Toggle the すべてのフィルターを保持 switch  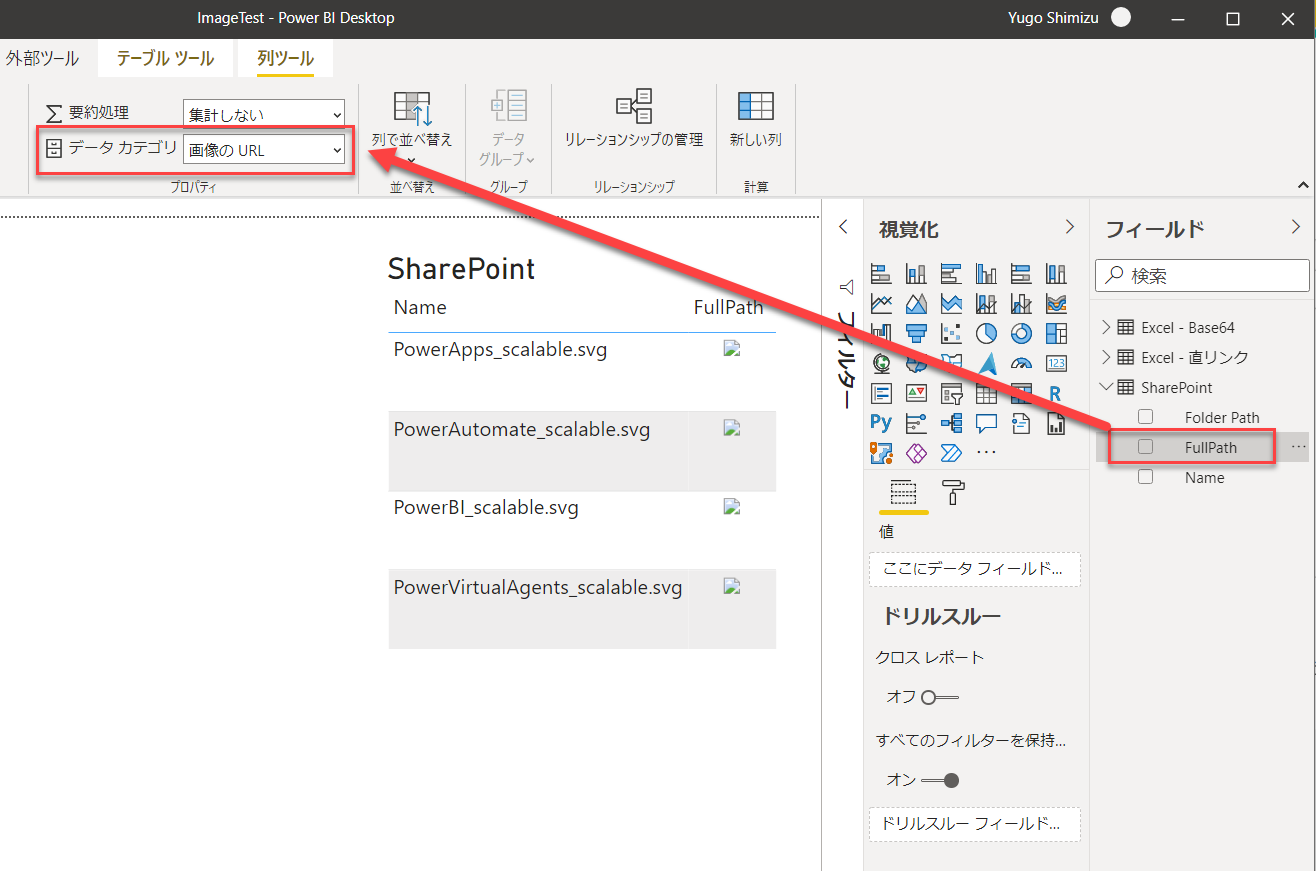coord(940,780)
